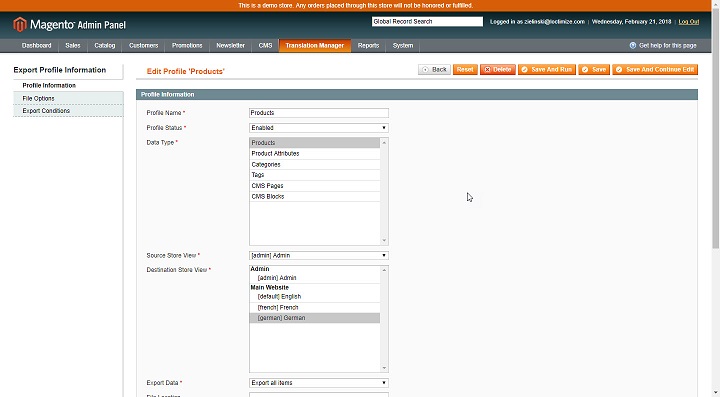
Task: Click Destination Store View scroll up arrow
Action: pyautogui.click(x=384, y=270)
